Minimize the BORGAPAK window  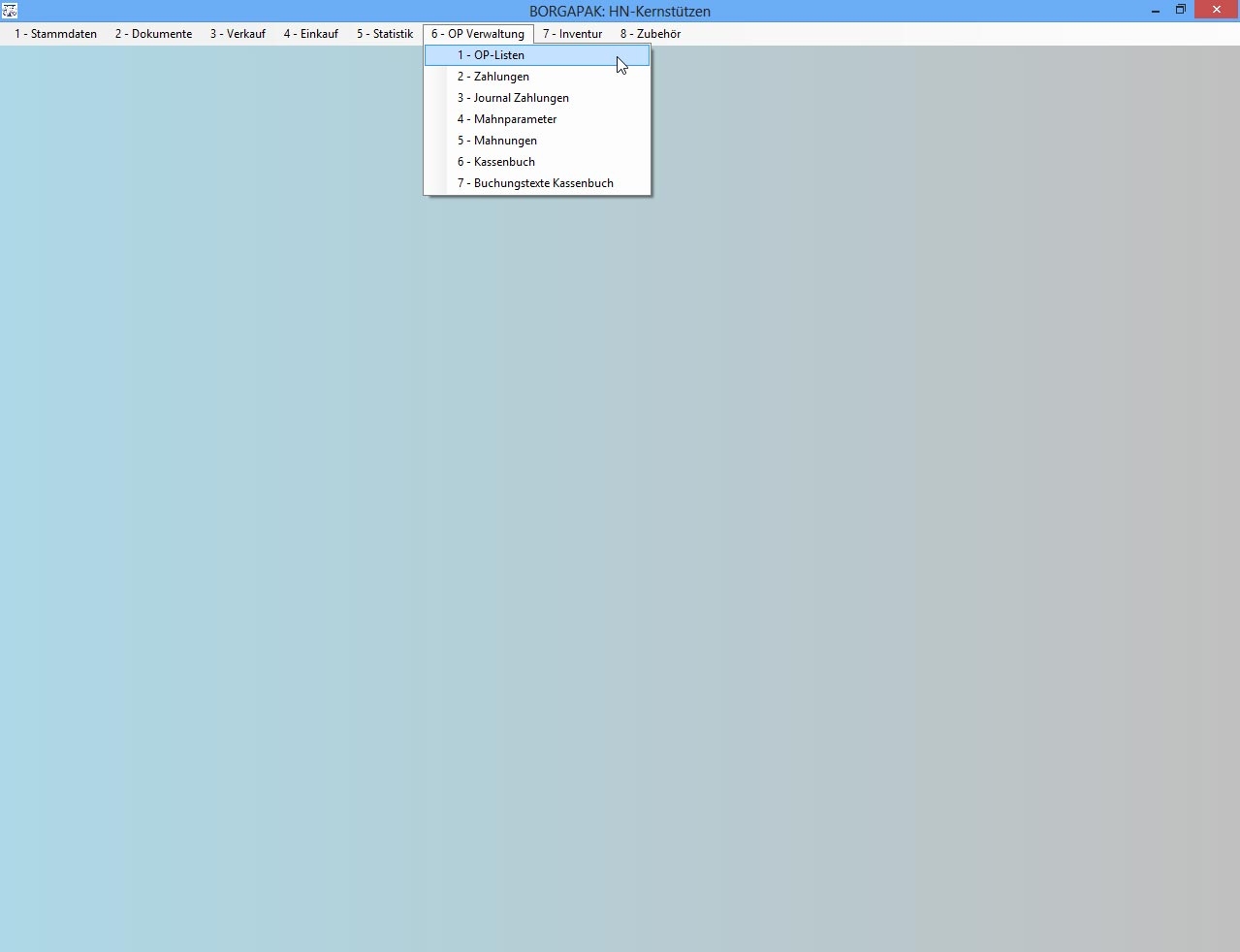pos(1156,11)
